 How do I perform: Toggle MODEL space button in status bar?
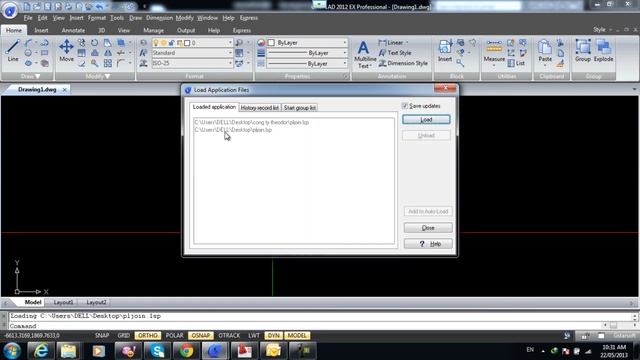tap(297, 336)
